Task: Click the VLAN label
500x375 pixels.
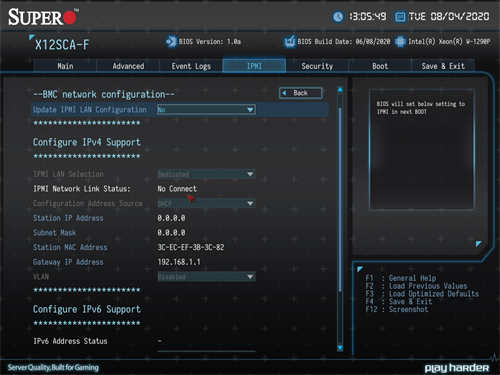Action: [x=41, y=277]
